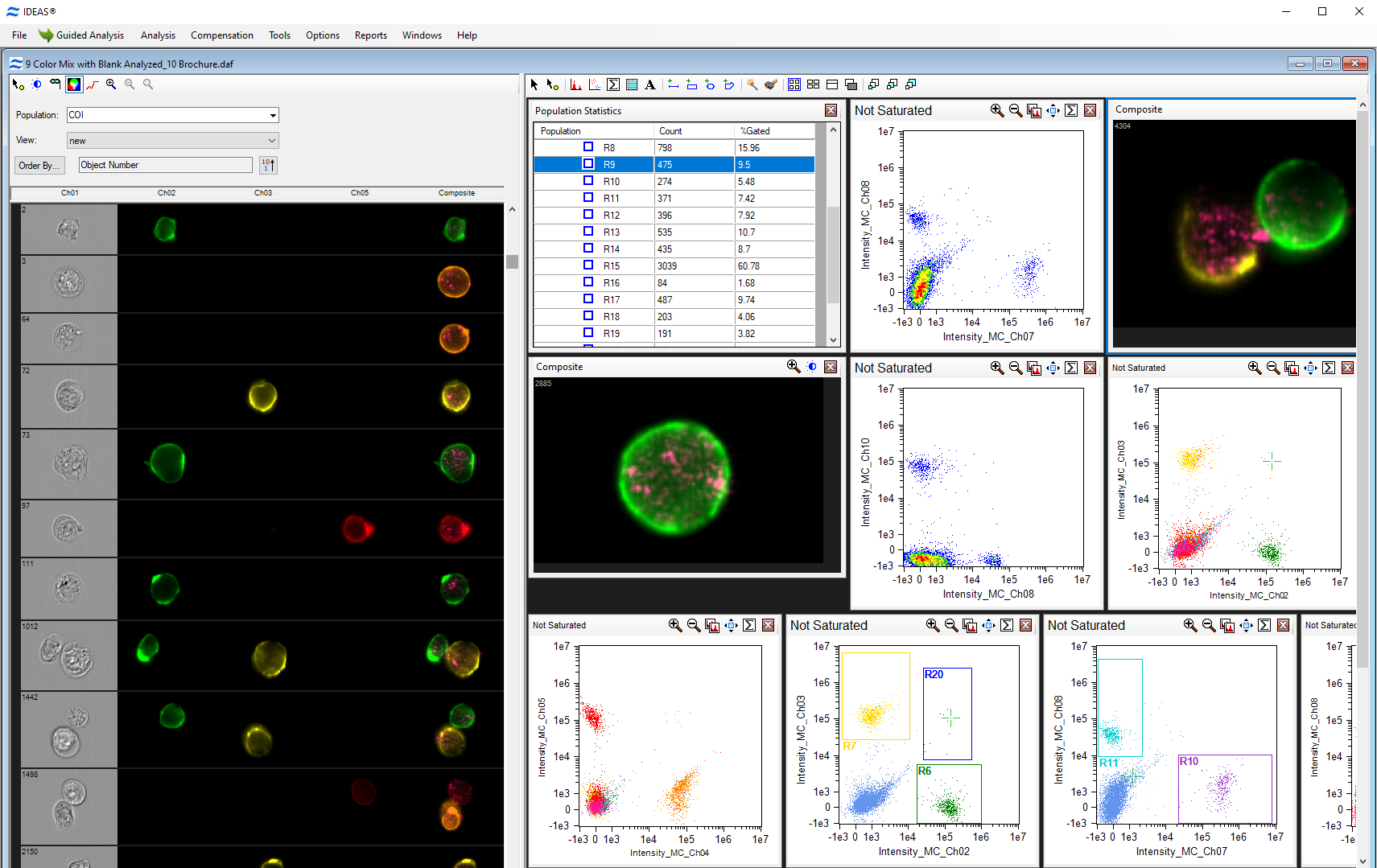Switch analysis area to four-grid layout
The image size is (1377, 868).
pos(794,84)
